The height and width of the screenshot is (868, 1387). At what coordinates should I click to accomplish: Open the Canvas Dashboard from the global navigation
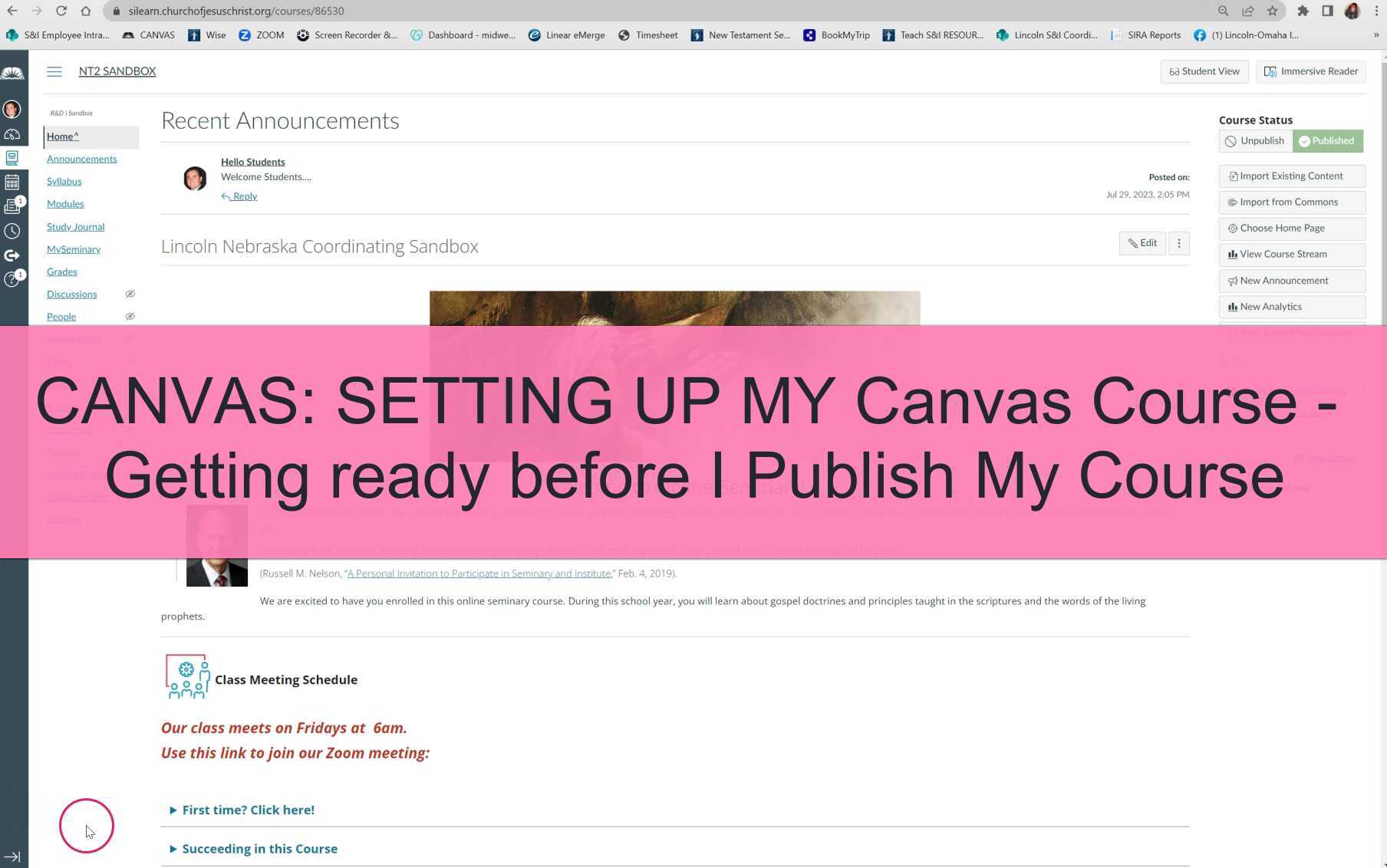pyautogui.click(x=12, y=134)
